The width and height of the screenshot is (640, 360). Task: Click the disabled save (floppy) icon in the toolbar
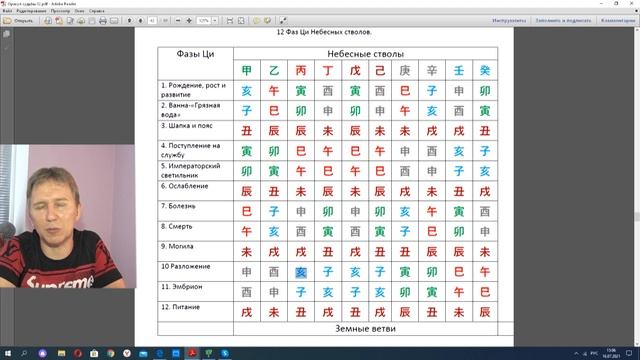[x=92, y=20]
